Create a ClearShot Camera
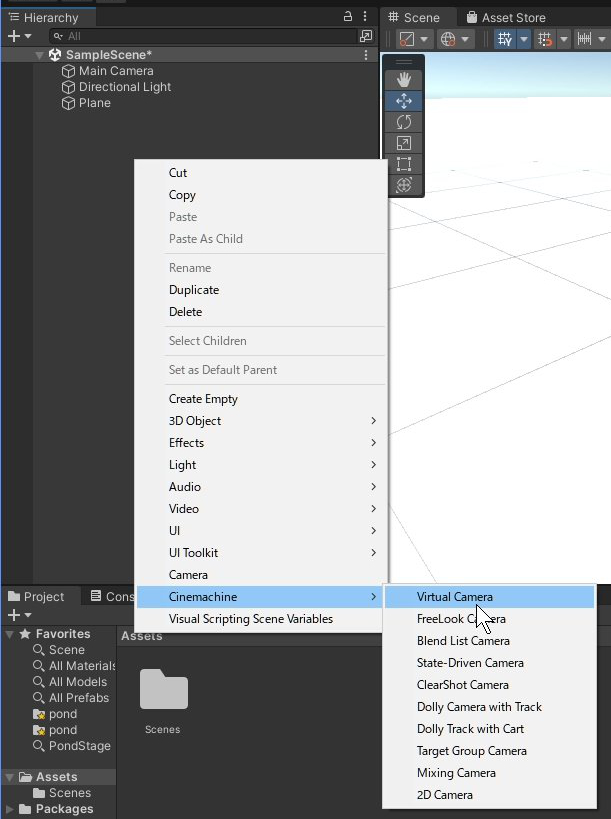This screenshot has height=819, width=611. point(489,685)
